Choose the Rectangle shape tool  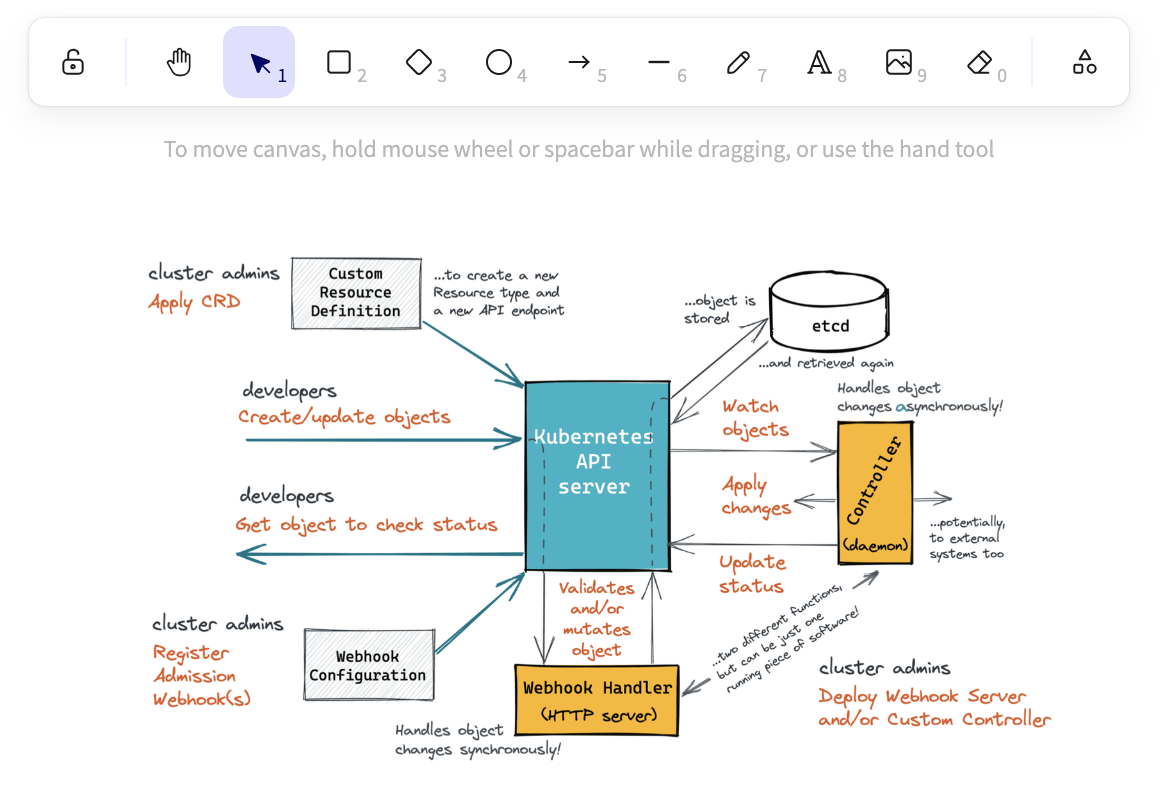coord(339,62)
